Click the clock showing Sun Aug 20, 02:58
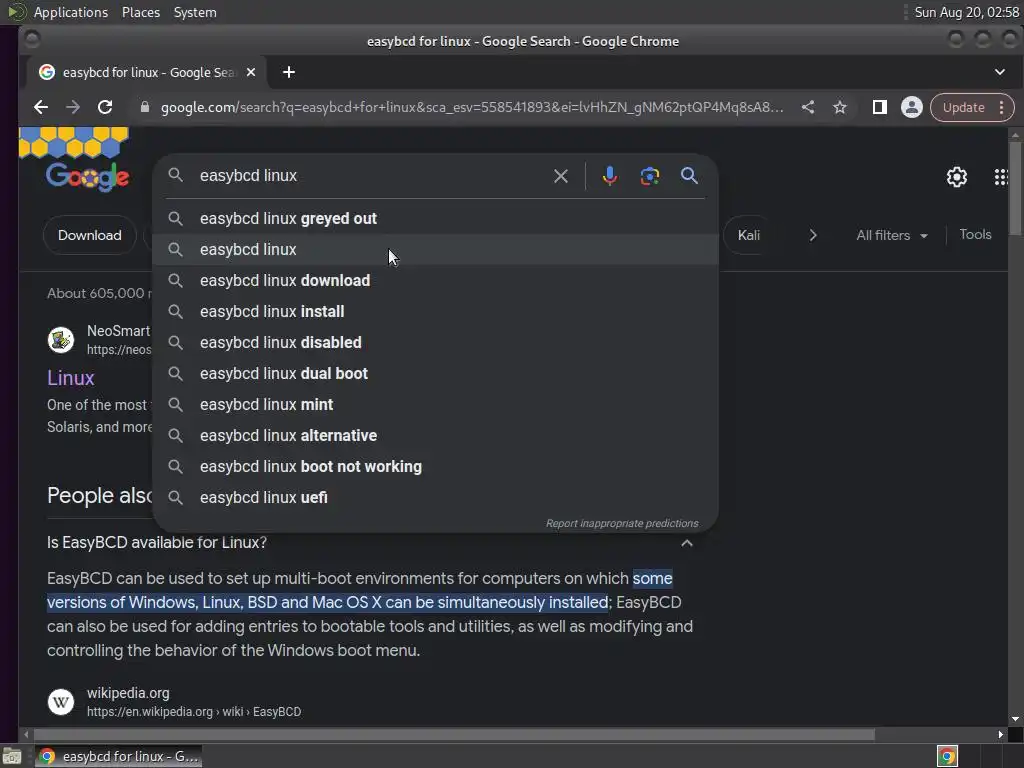 coord(967,12)
